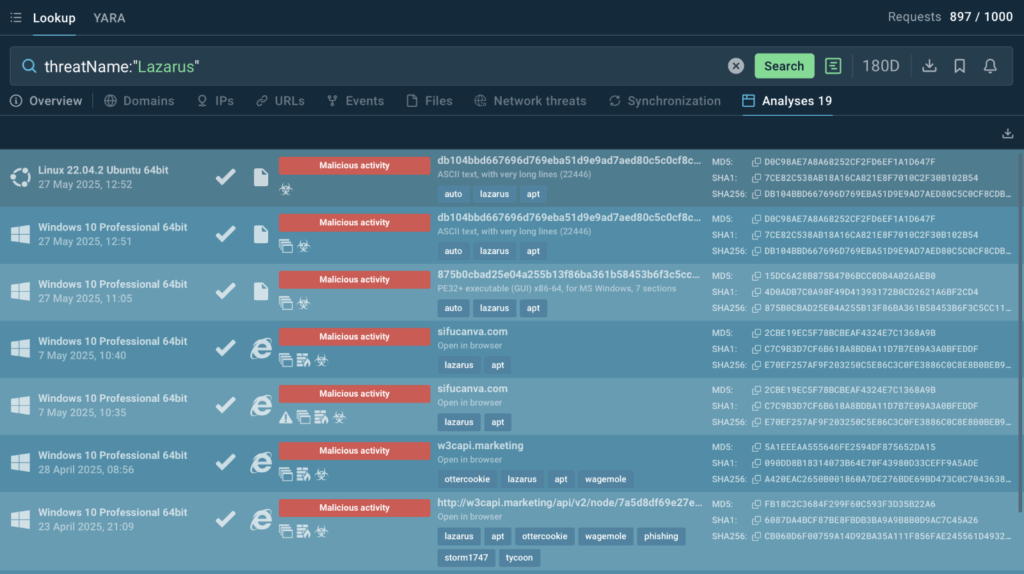Download search results from search bar

(929, 66)
